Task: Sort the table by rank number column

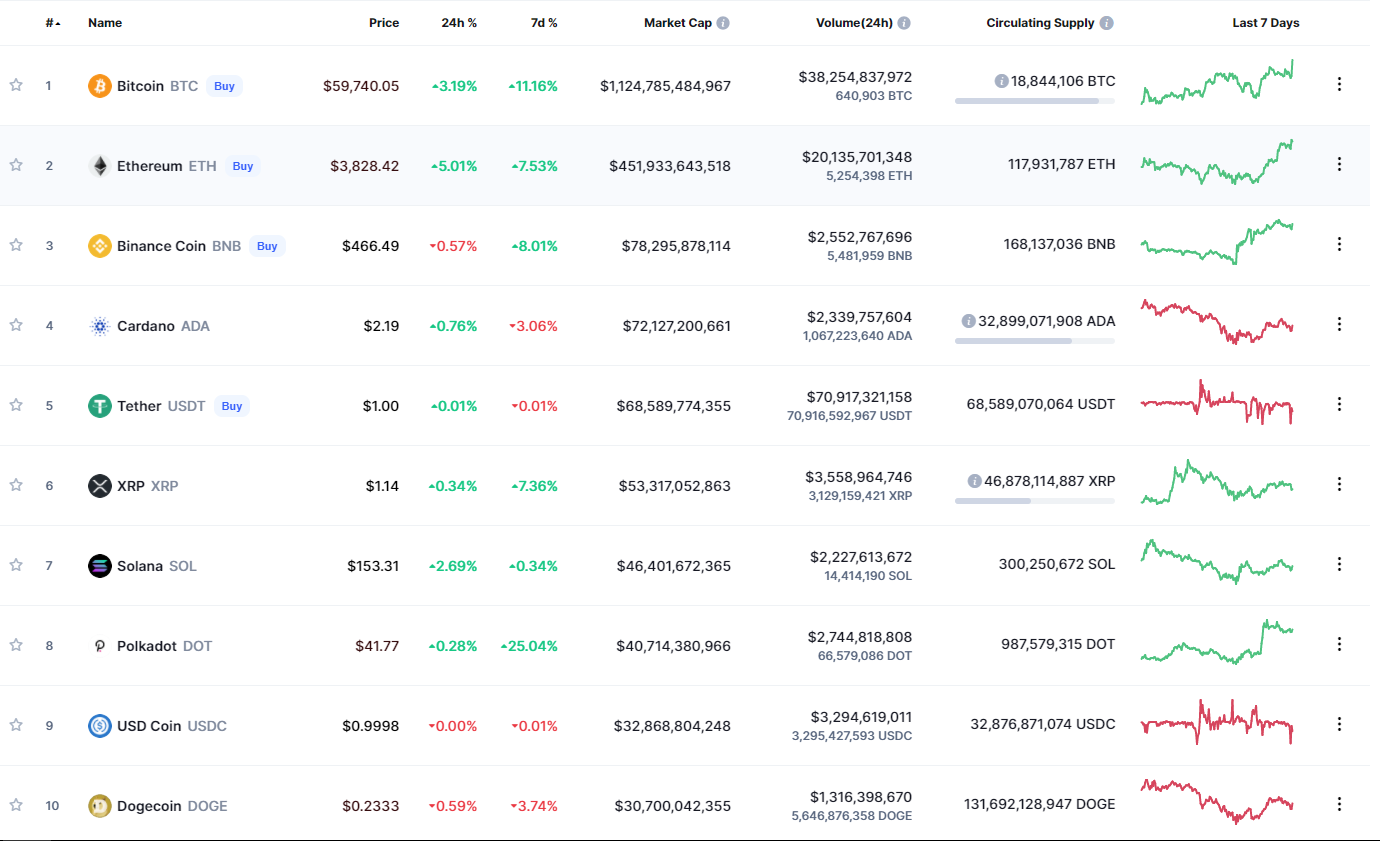Action: pos(52,23)
